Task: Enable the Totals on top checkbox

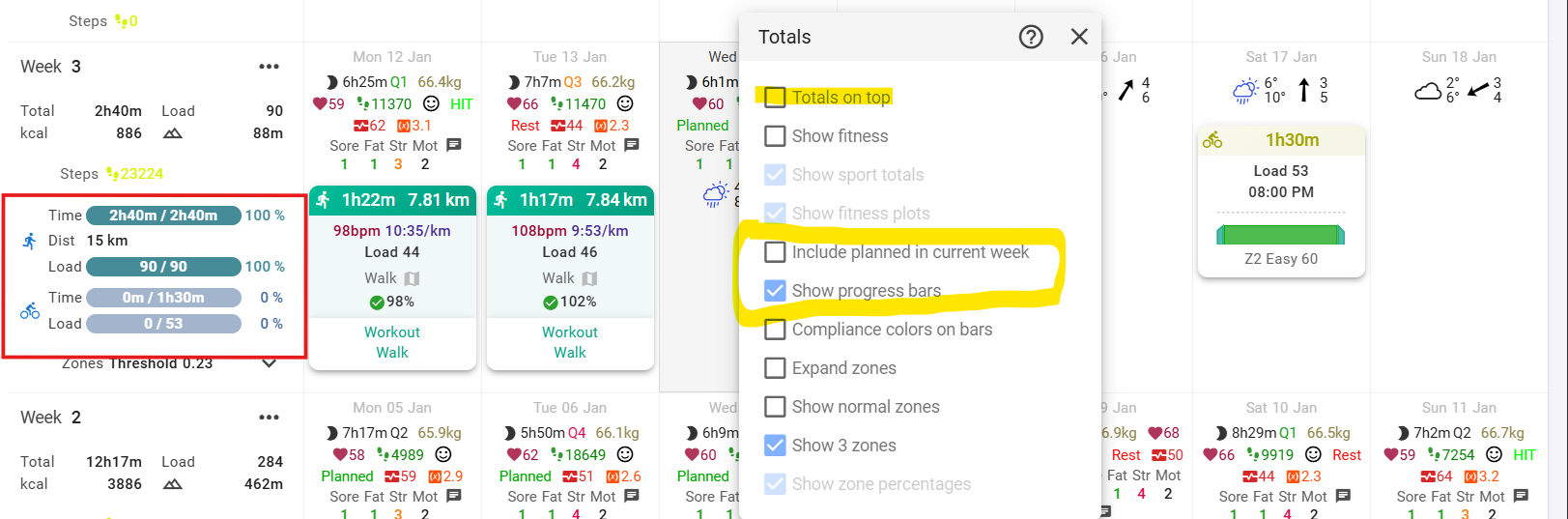Action: pos(775,97)
